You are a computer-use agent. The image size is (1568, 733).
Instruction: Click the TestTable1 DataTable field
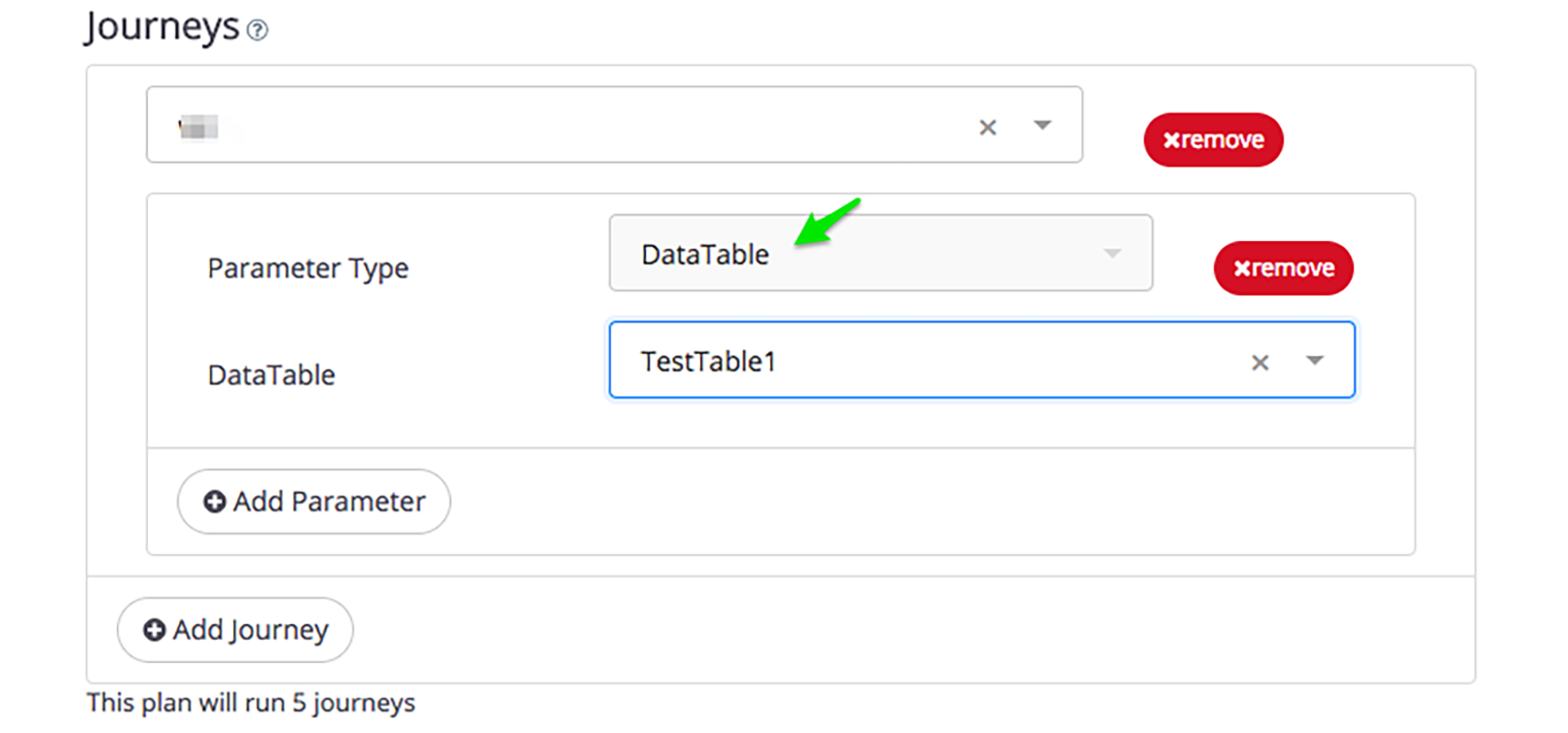[981, 360]
